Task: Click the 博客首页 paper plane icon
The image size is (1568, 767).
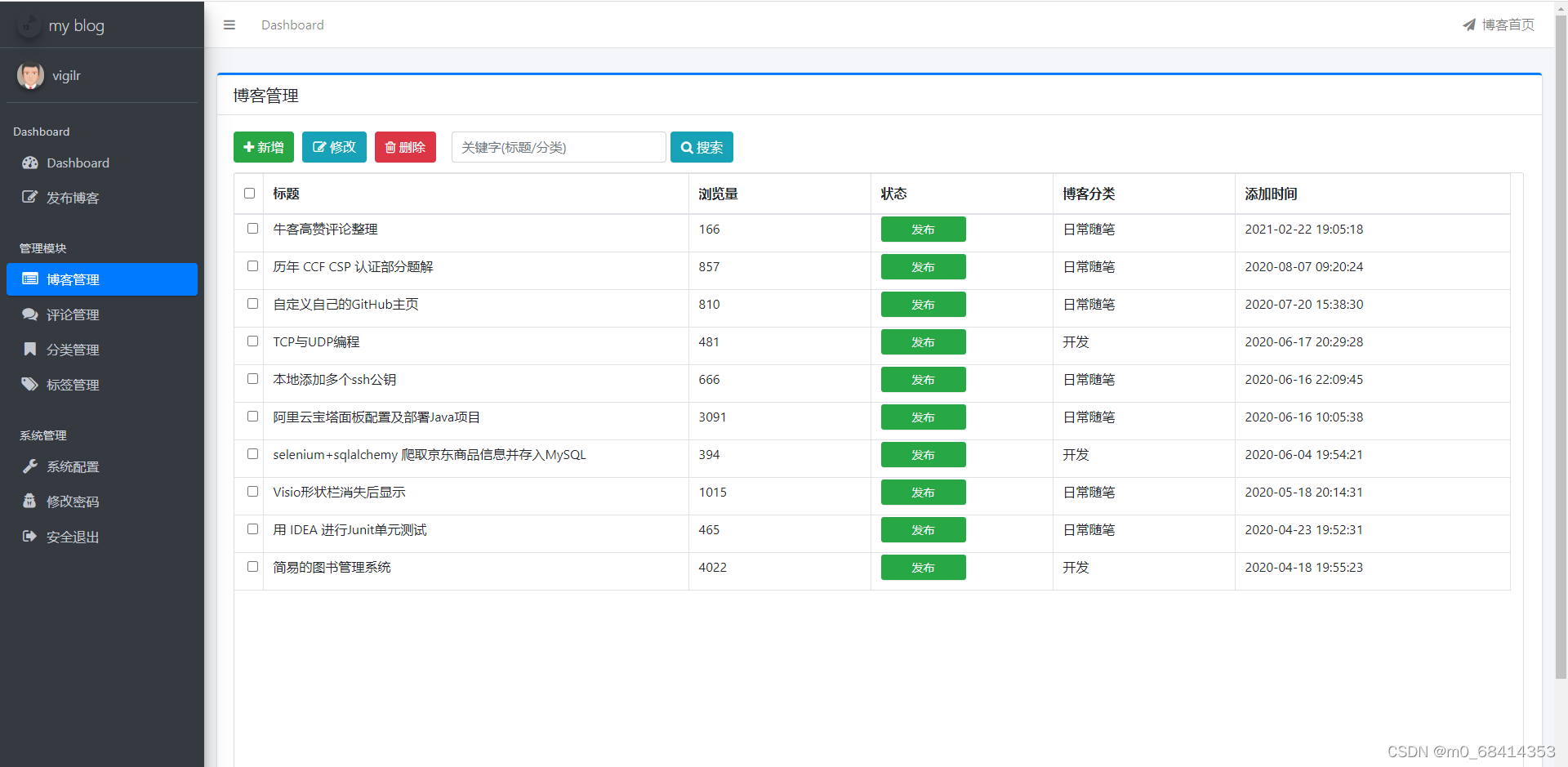Action: [1468, 25]
